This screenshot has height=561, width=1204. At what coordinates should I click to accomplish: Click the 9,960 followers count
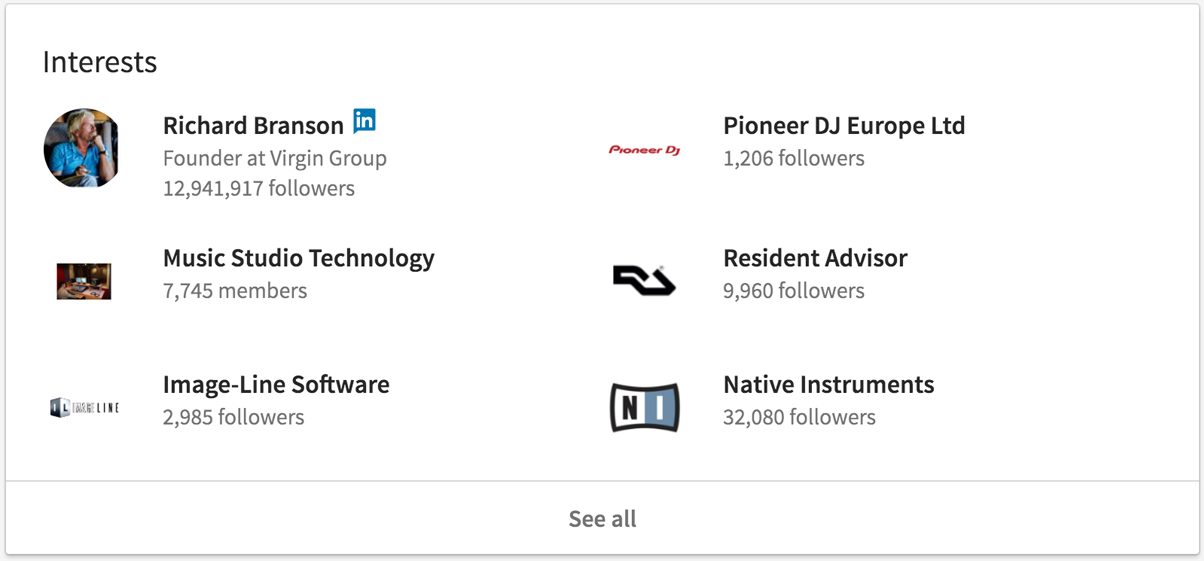click(794, 291)
